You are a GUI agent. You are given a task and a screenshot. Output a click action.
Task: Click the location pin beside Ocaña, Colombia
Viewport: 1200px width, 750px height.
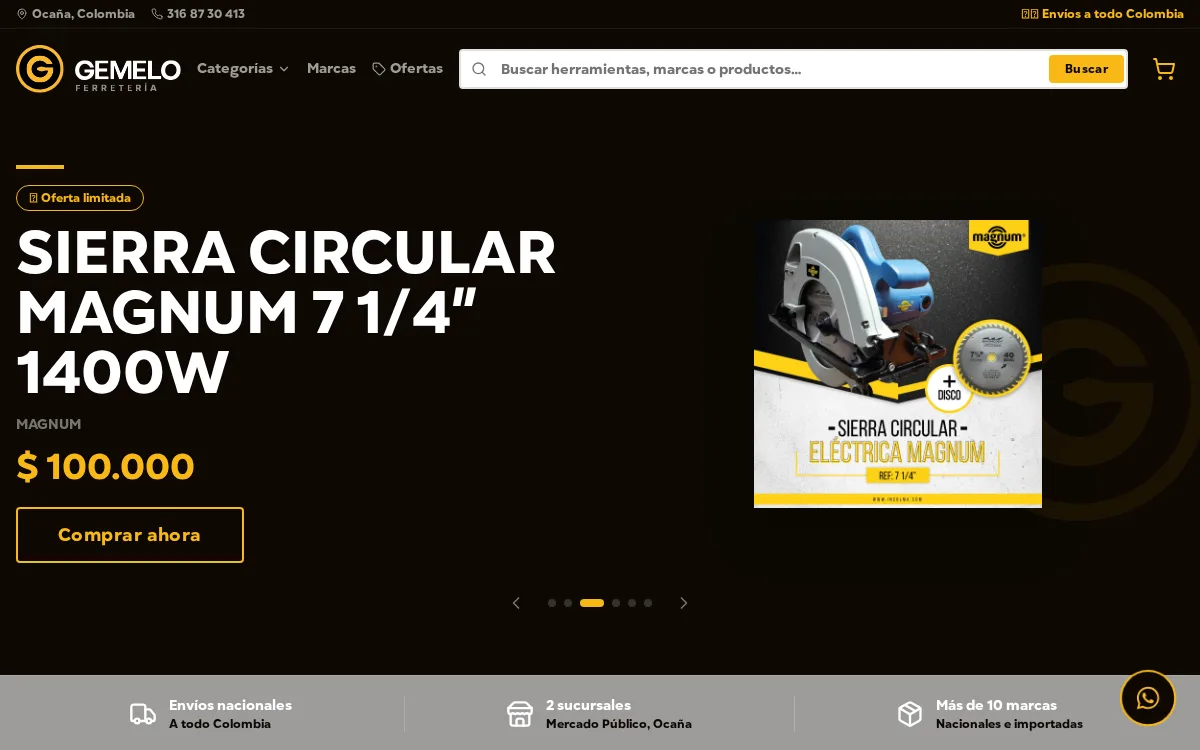(x=22, y=14)
